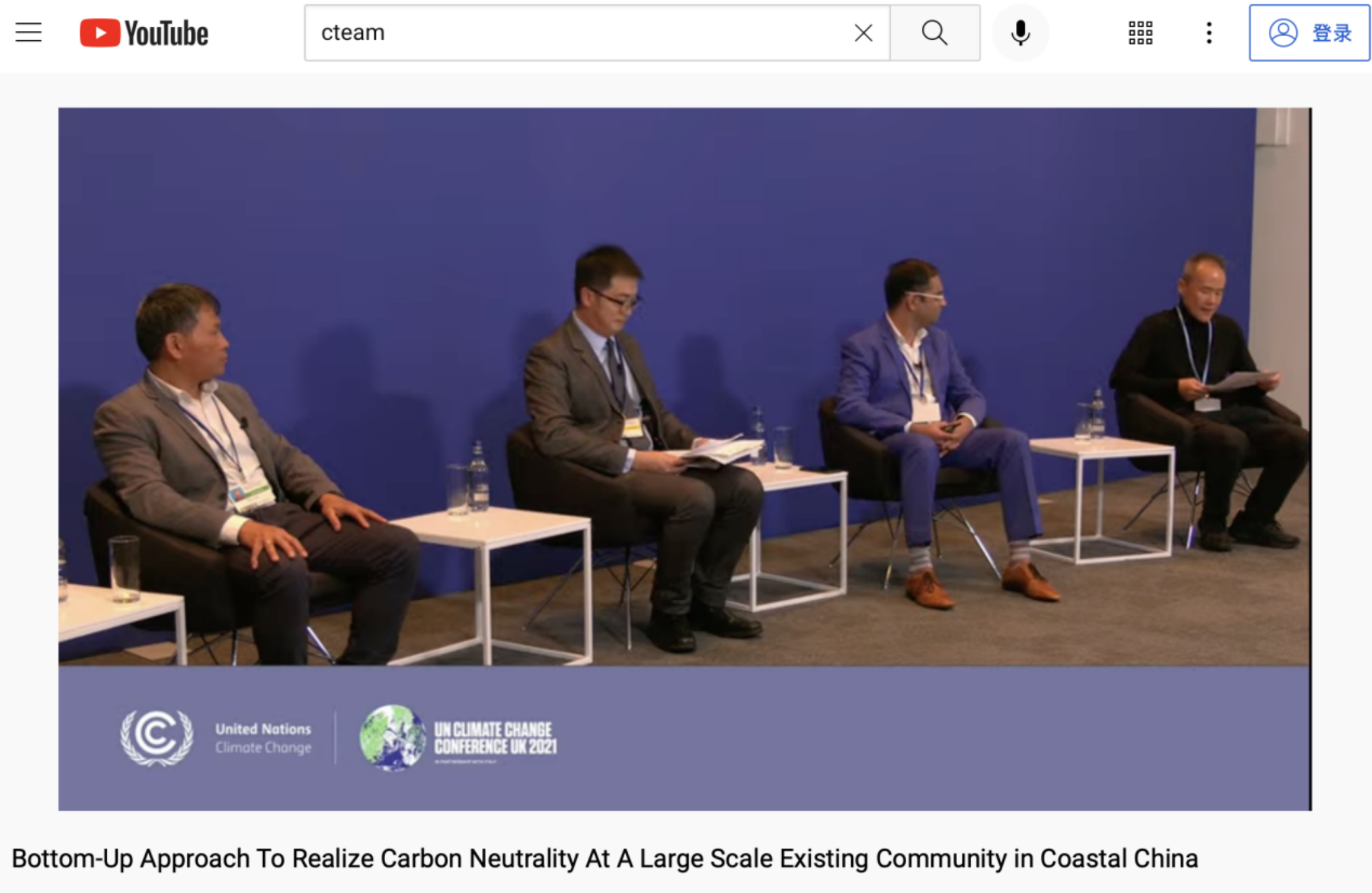The height and width of the screenshot is (893, 1372).
Task: Click the avatar icon in sign-in button
Action: point(1283,33)
